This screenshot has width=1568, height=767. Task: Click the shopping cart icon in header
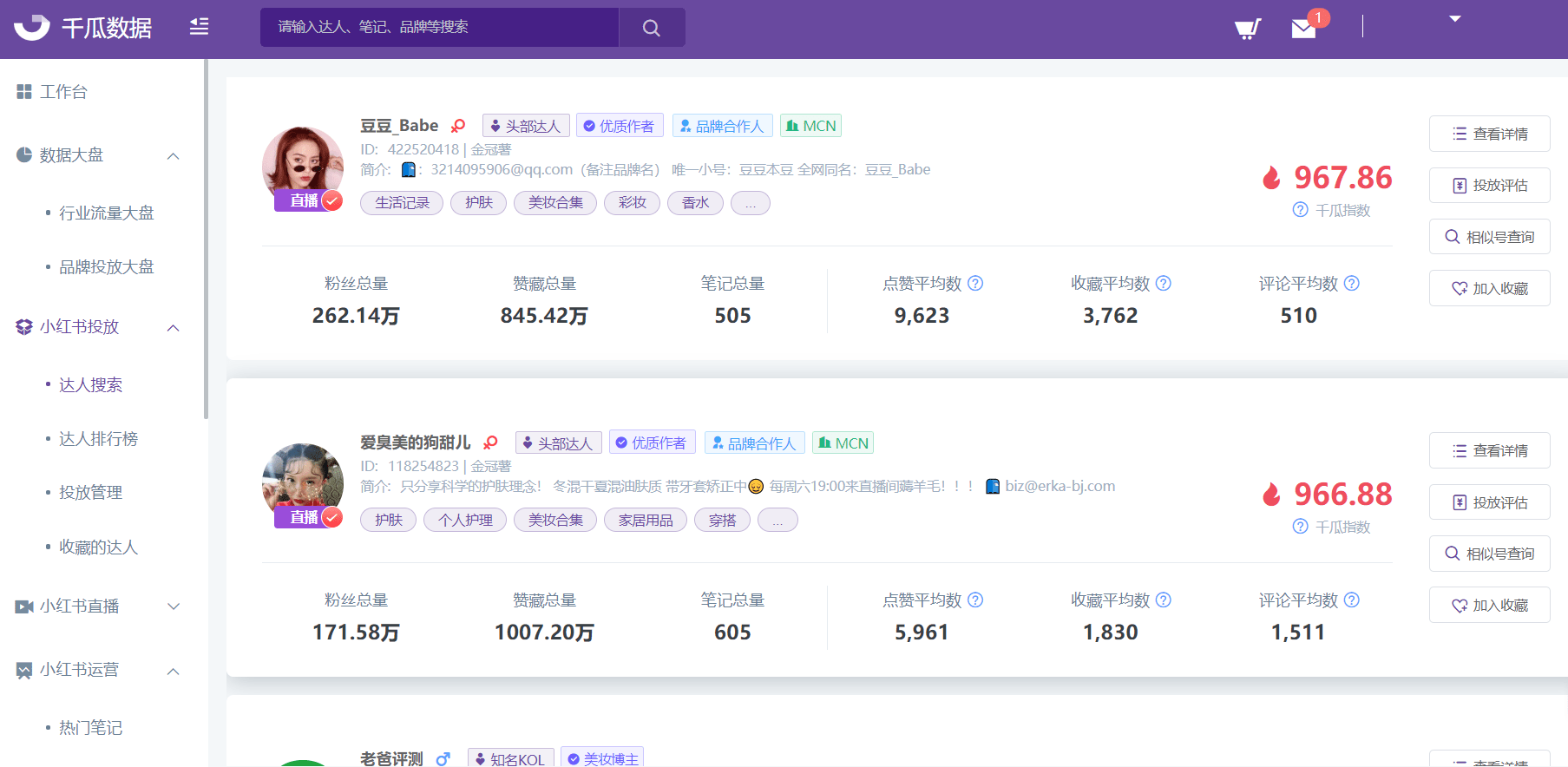pos(1247,29)
